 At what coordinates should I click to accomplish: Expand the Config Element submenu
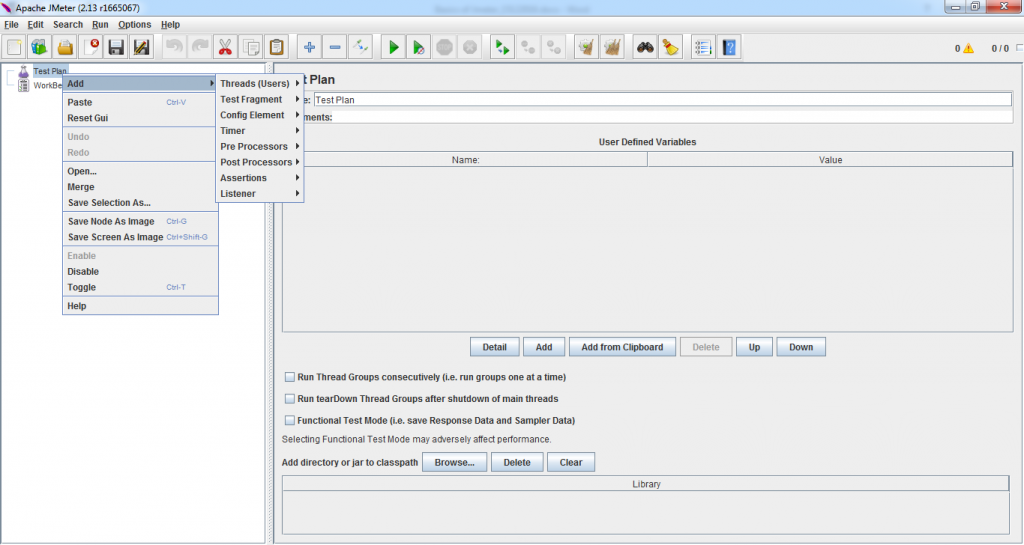click(x=260, y=115)
